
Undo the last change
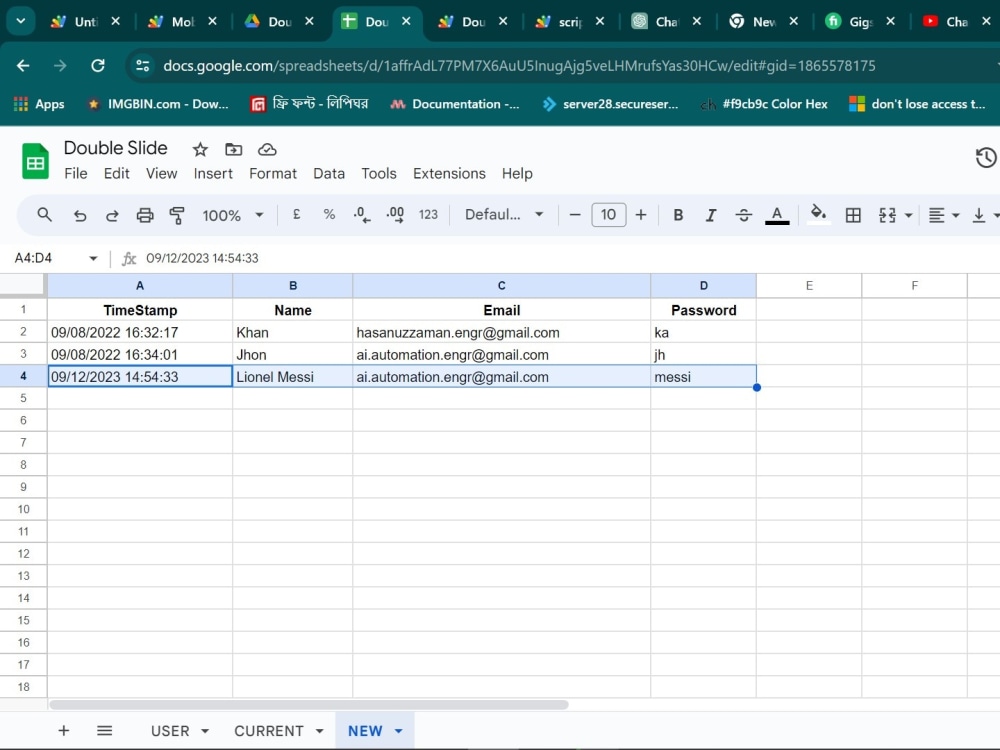click(80, 214)
